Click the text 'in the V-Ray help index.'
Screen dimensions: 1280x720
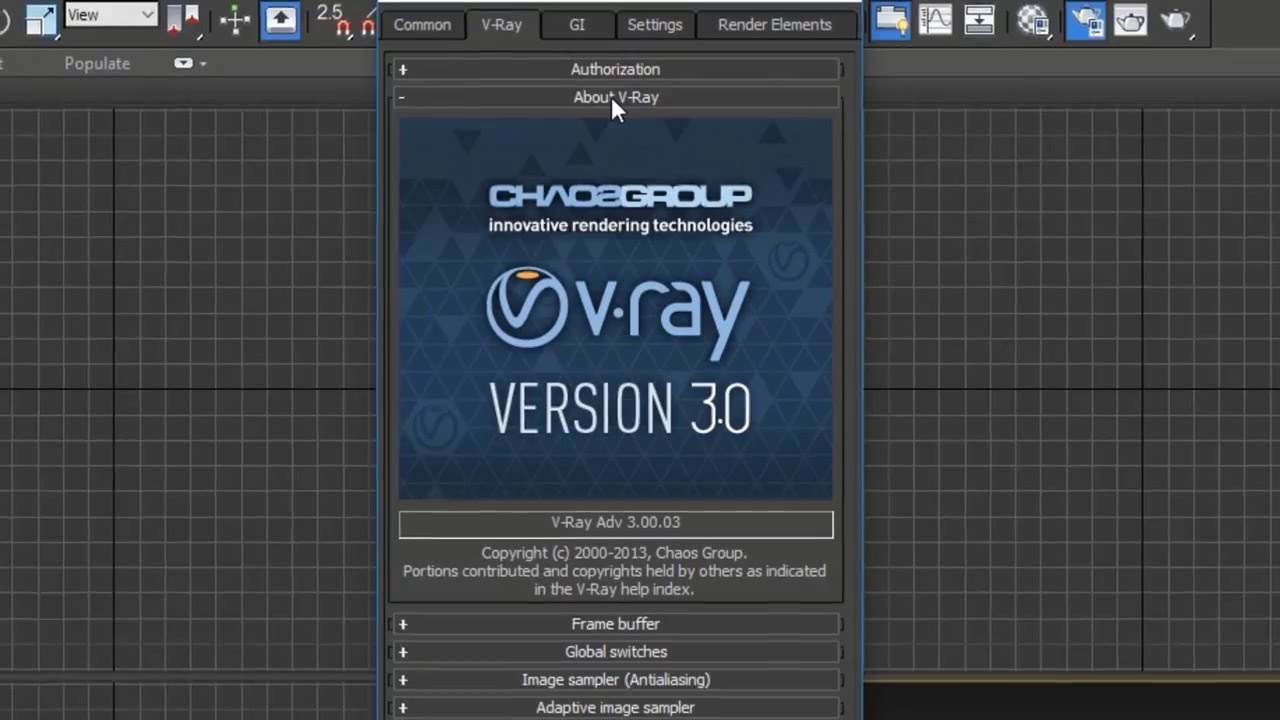[x=614, y=589]
